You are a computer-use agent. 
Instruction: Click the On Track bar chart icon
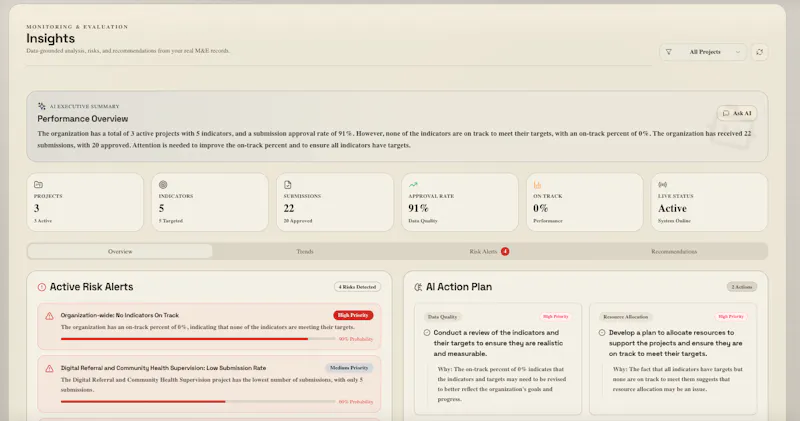point(537,185)
